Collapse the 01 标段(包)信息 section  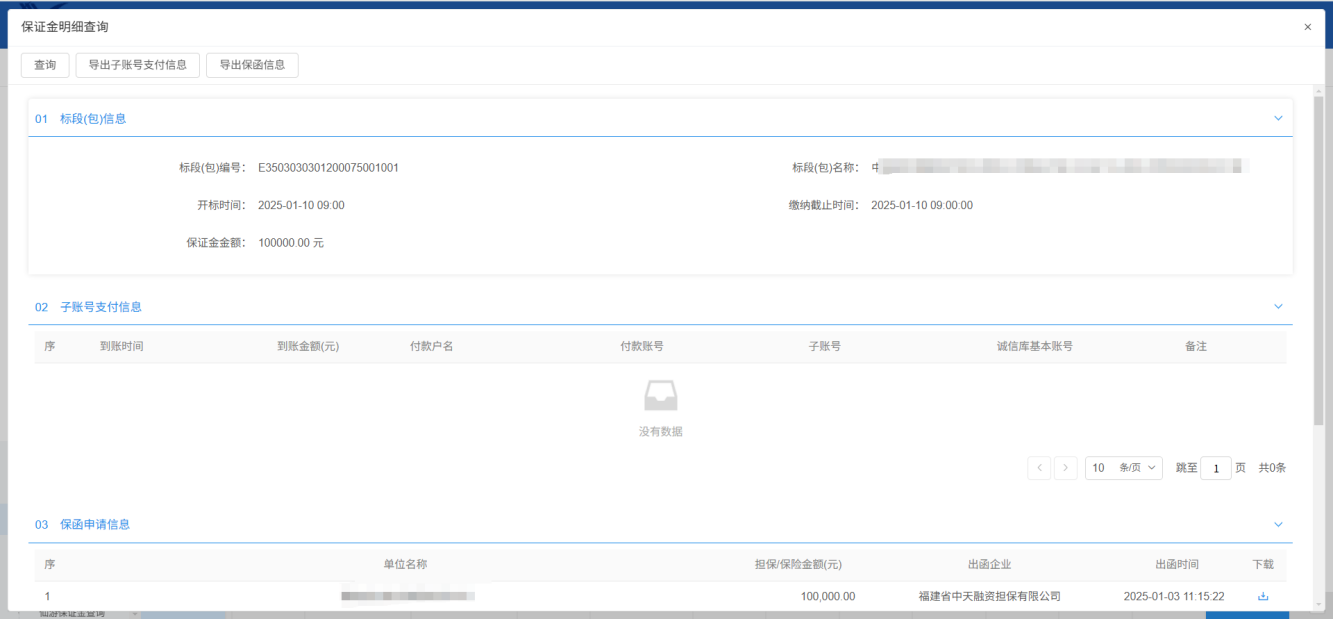(1277, 118)
